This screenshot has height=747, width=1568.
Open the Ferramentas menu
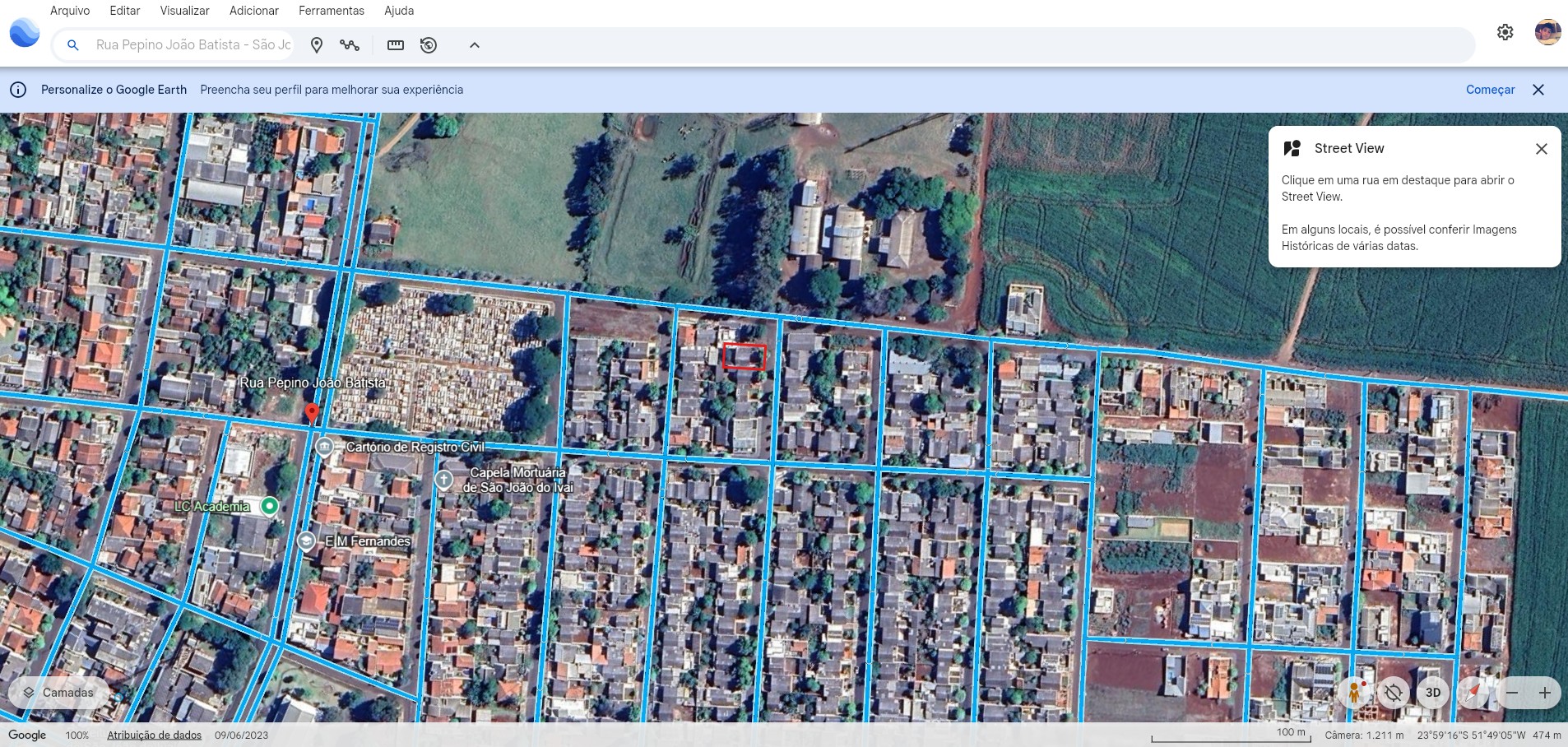click(331, 11)
